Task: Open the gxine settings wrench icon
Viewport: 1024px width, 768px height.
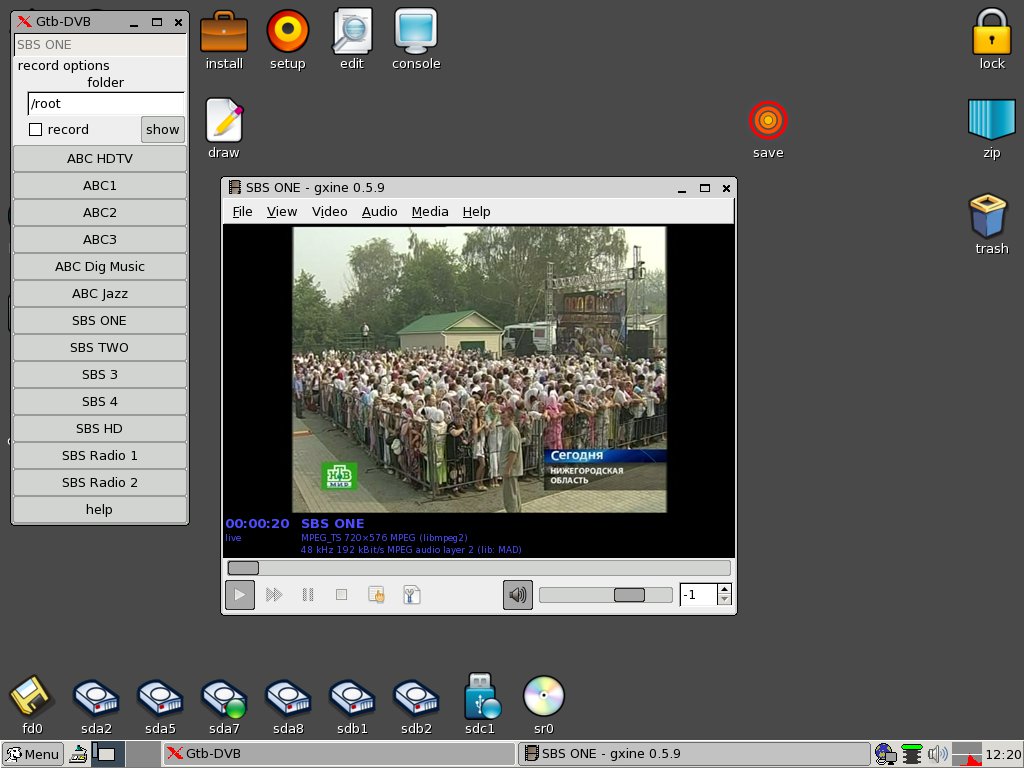Action: [411, 595]
